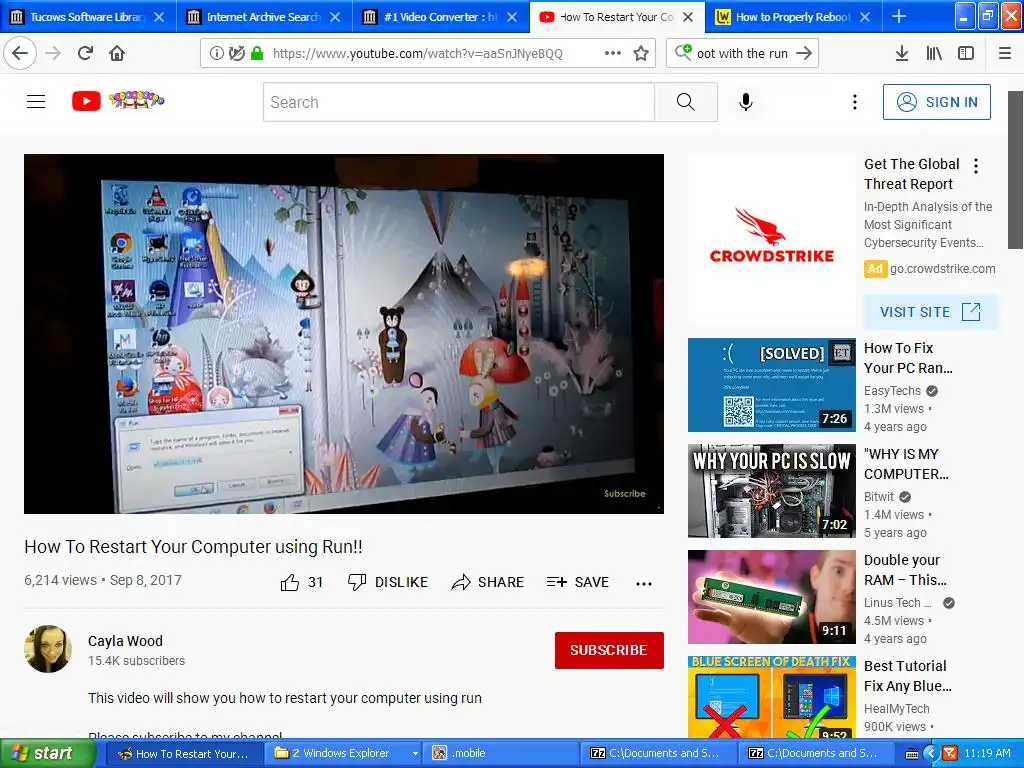Reload the YouTube page
Viewport: 1024px width, 768px height.
(x=85, y=53)
